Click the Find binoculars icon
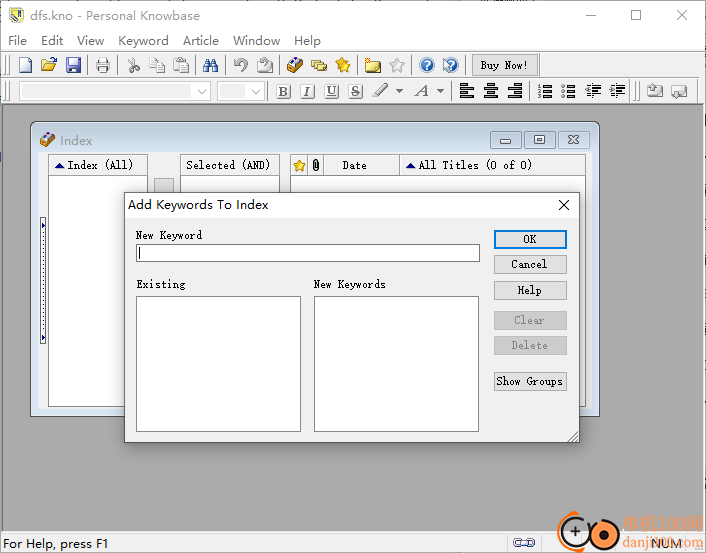The height and width of the screenshot is (553, 706). pos(210,65)
